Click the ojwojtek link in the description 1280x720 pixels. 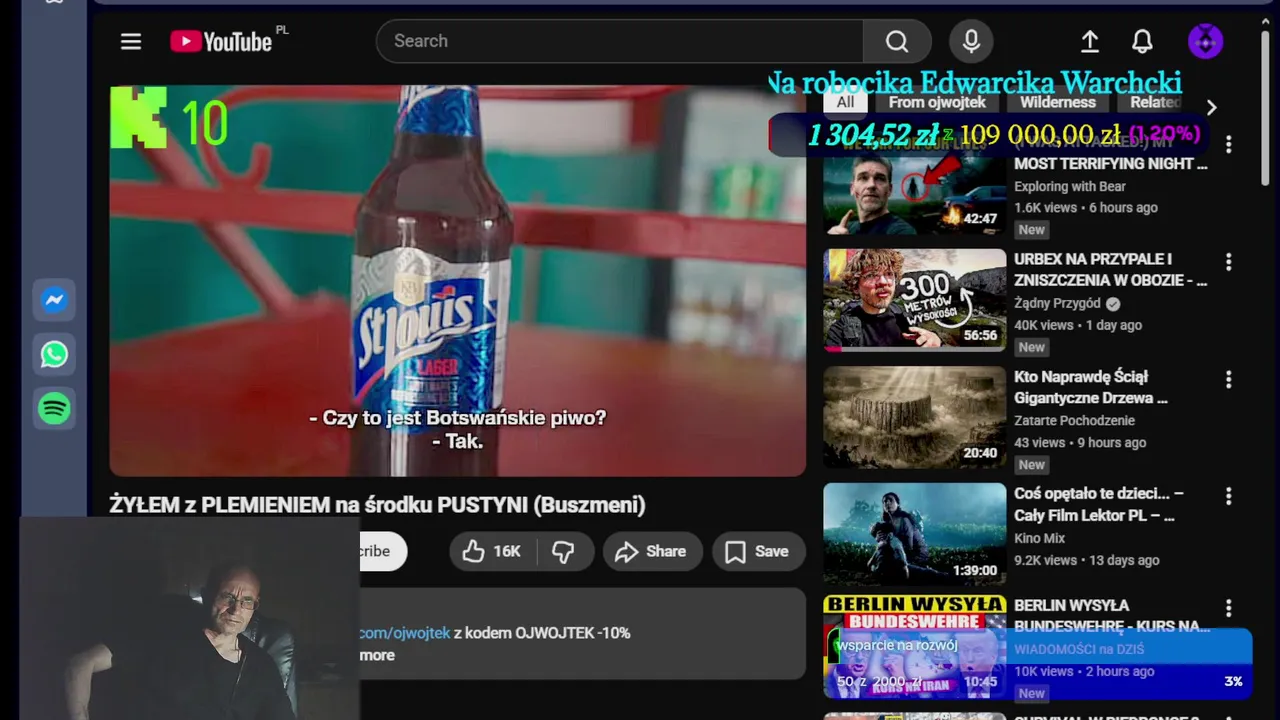coord(405,633)
